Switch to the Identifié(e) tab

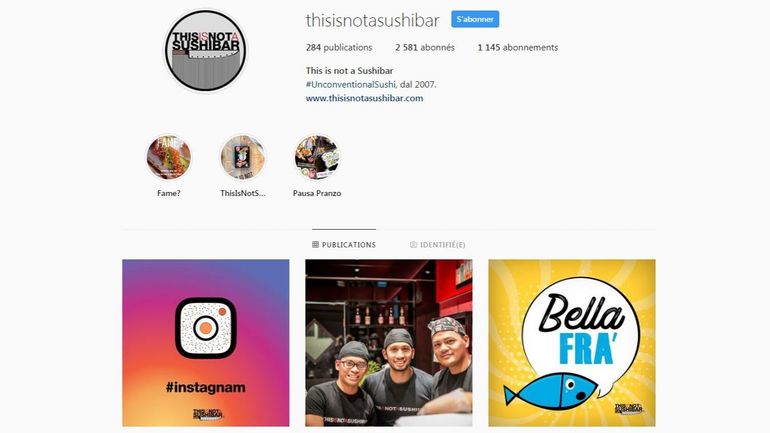pos(438,244)
